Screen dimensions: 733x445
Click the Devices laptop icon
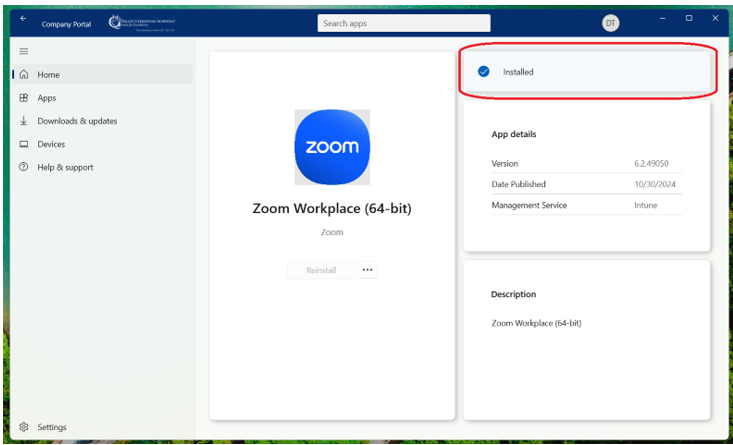coord(24,144)
